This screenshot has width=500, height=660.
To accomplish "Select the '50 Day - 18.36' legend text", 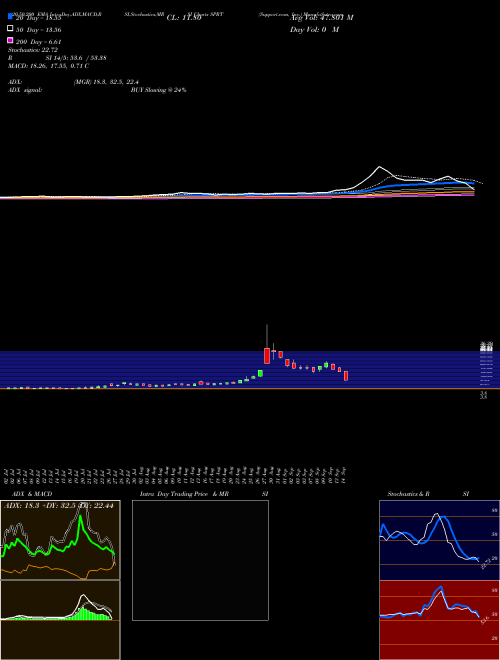I will pyautogui.click(x=39, y=30).
